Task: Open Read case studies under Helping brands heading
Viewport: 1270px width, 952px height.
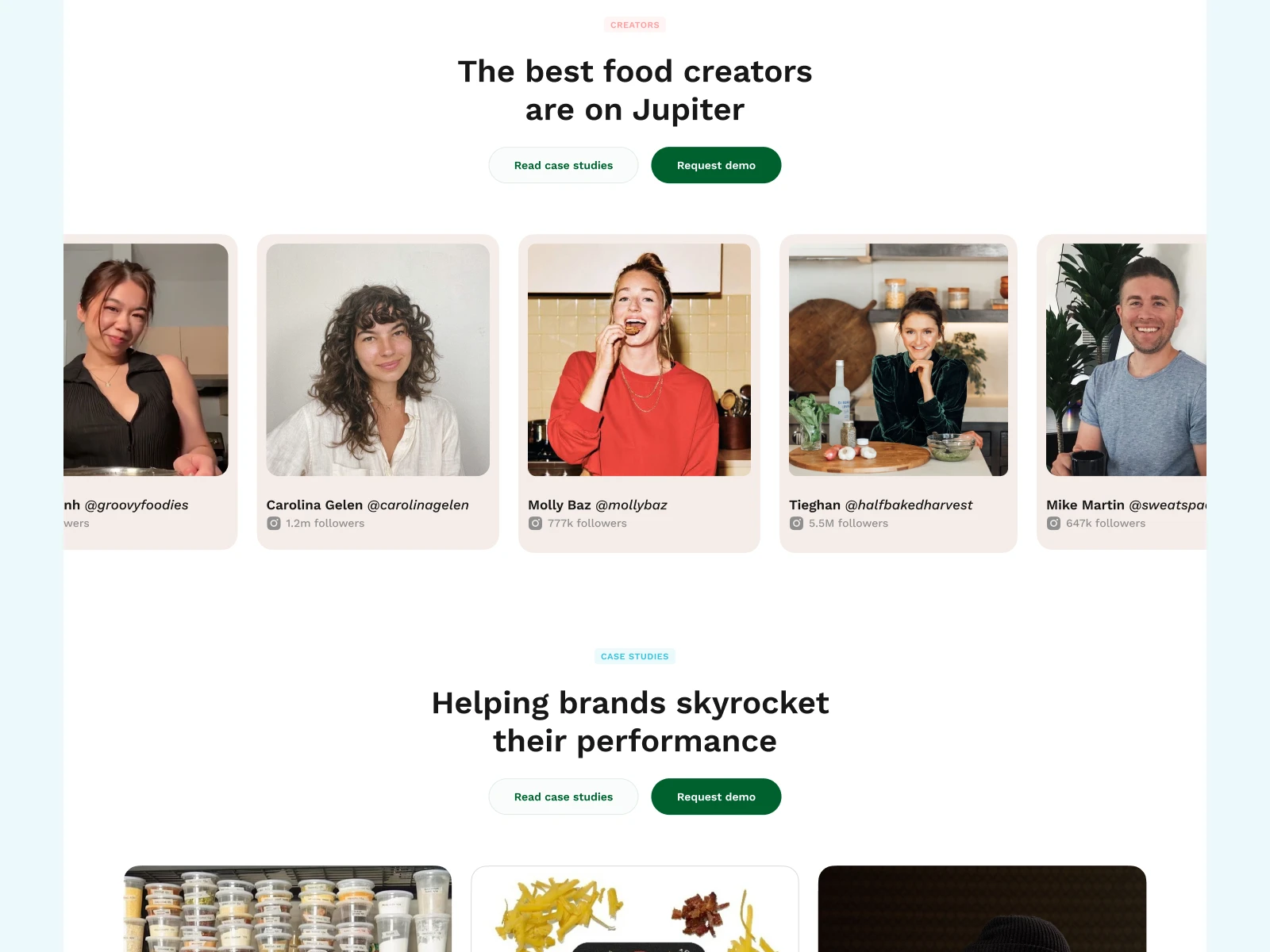Action: tap(564, 797)
